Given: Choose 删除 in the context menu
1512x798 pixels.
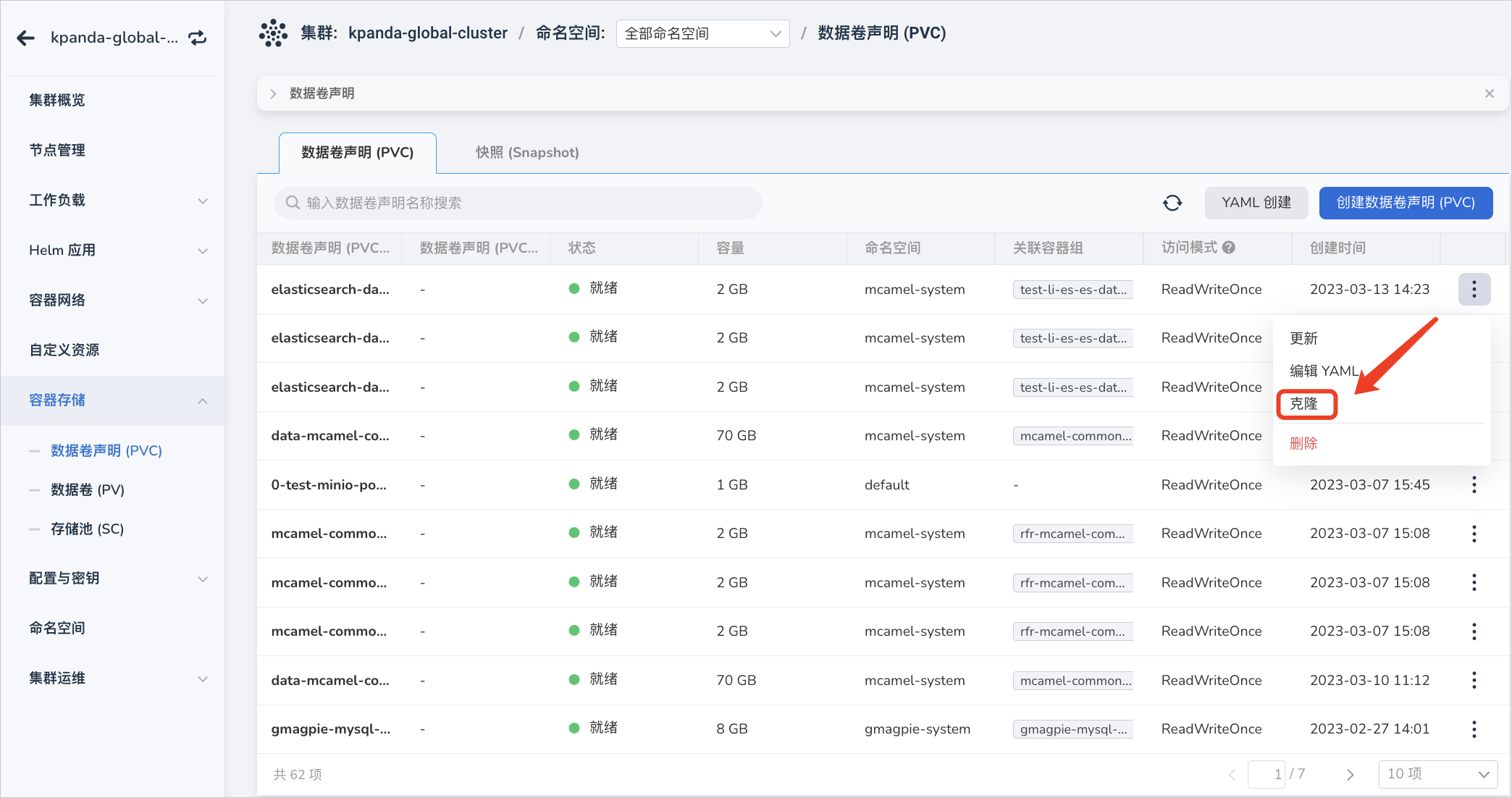Looking at the screenshot, I should [x=1303, y=443].
